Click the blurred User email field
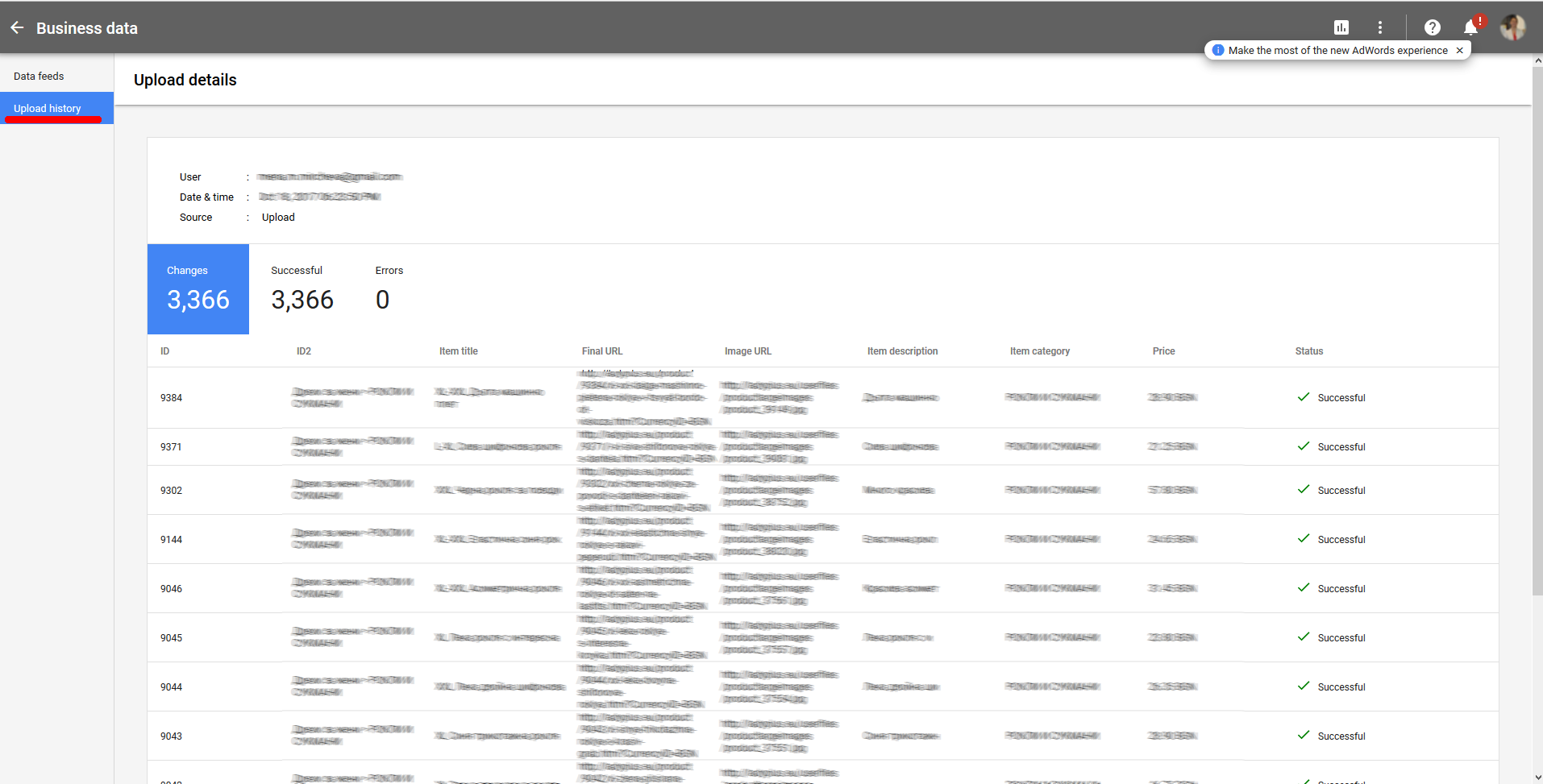 pos(328,176)
